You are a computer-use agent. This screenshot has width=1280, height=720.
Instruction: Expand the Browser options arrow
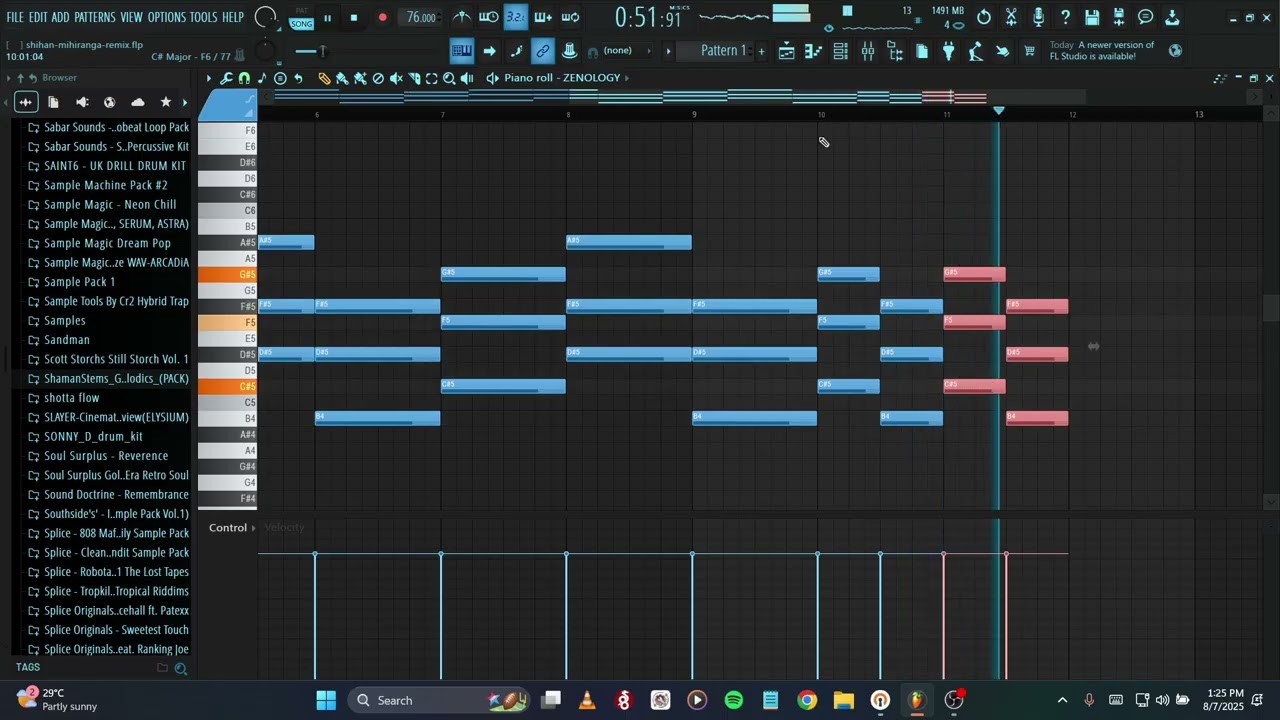(8, 78)
